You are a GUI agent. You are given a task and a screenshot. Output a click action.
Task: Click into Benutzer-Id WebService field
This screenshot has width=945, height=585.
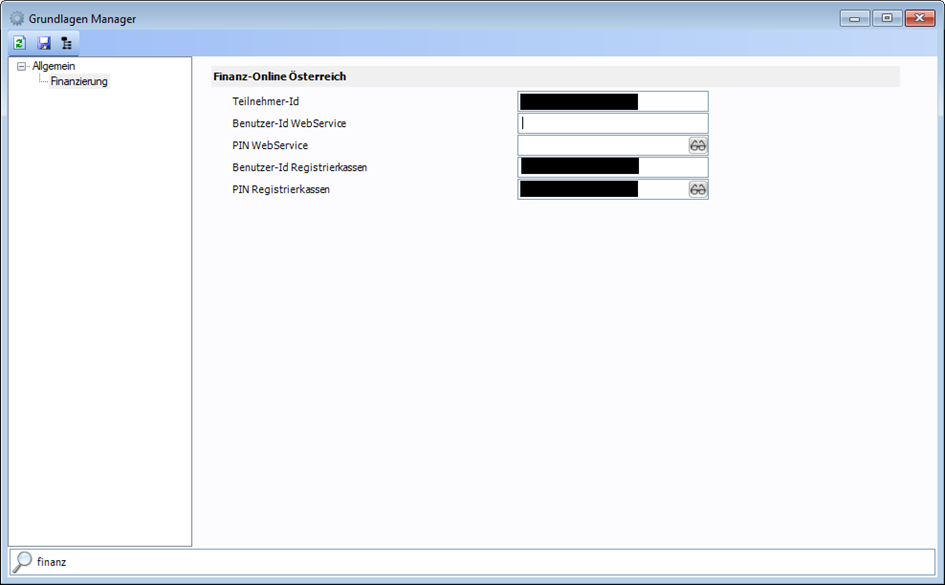point(612,123)
